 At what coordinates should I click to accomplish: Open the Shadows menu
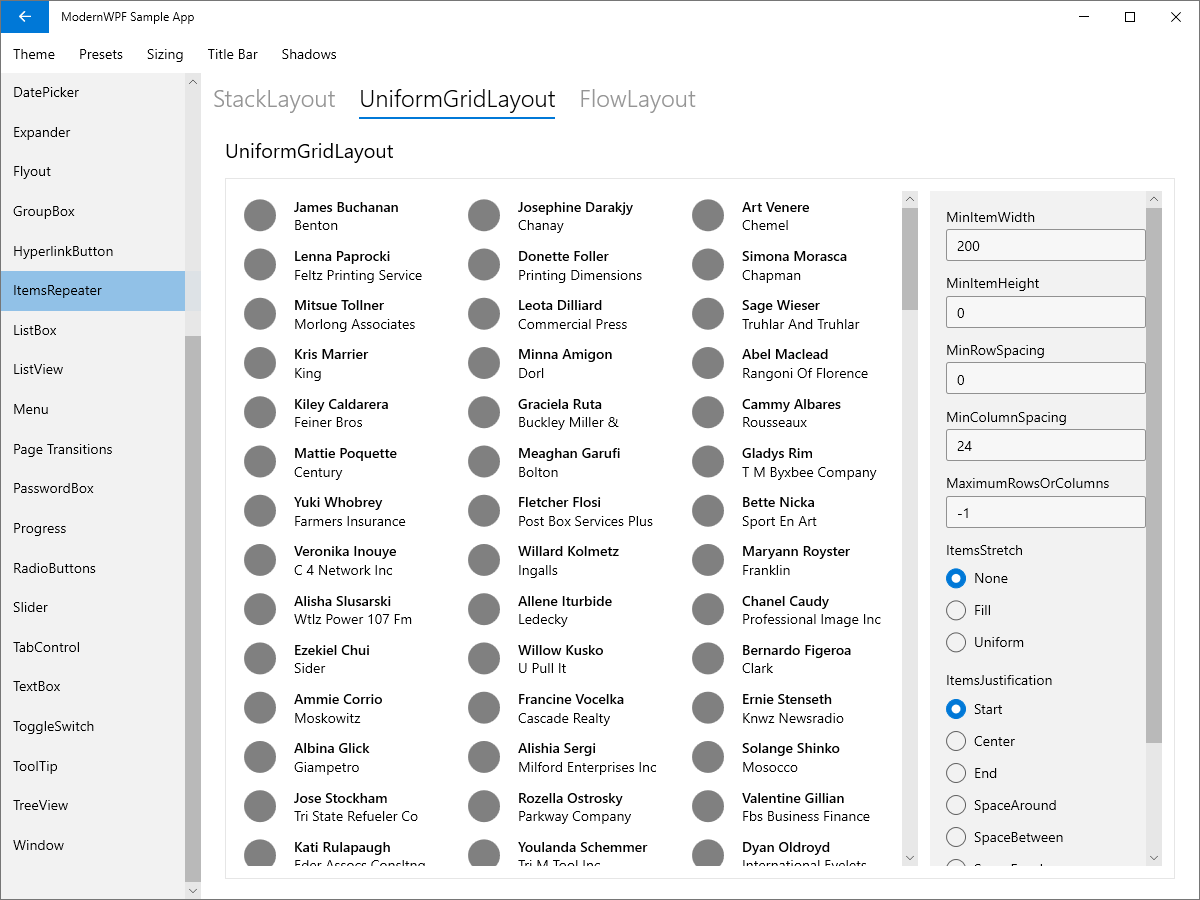(x=309, y=54)
